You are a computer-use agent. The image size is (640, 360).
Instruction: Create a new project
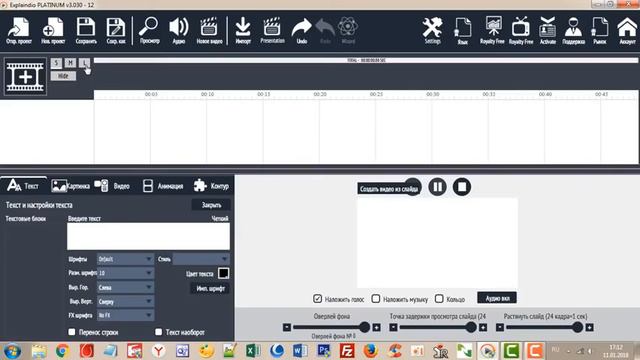(x=53, y=30)
